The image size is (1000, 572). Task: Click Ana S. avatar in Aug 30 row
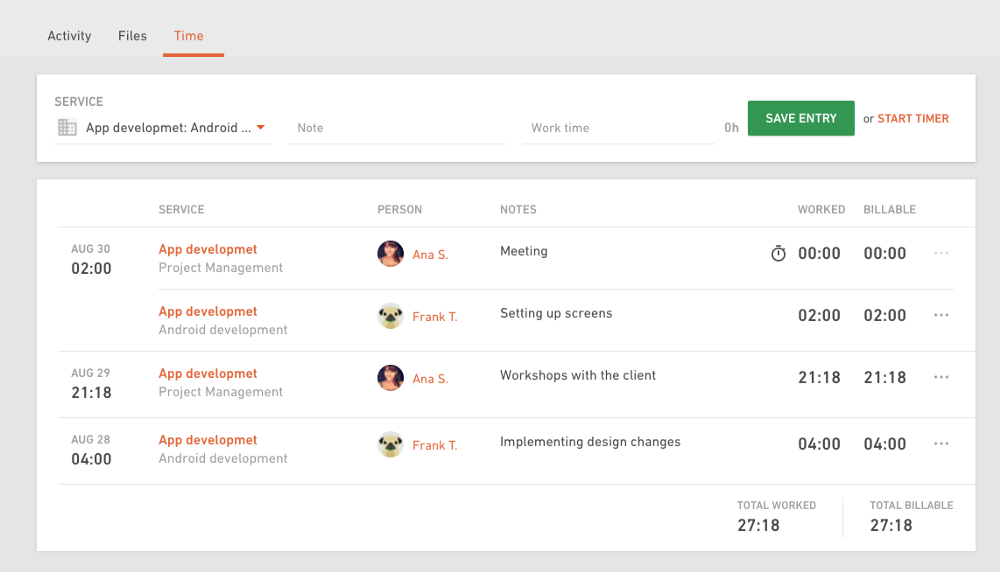pos(390,253)
